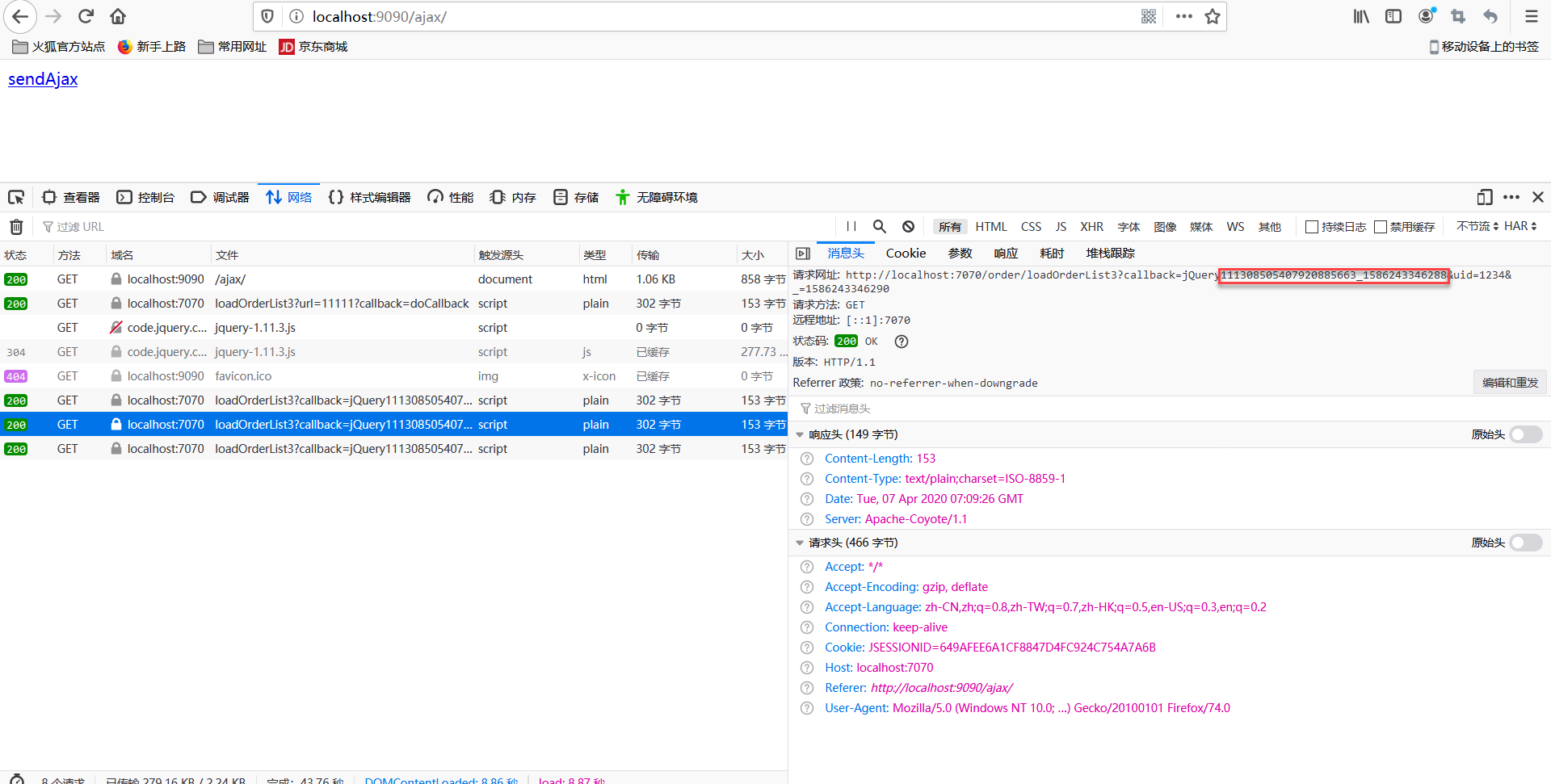Go to the browser home page
Viewport: 1551px width, 784px height.
[x=118, y=16]
